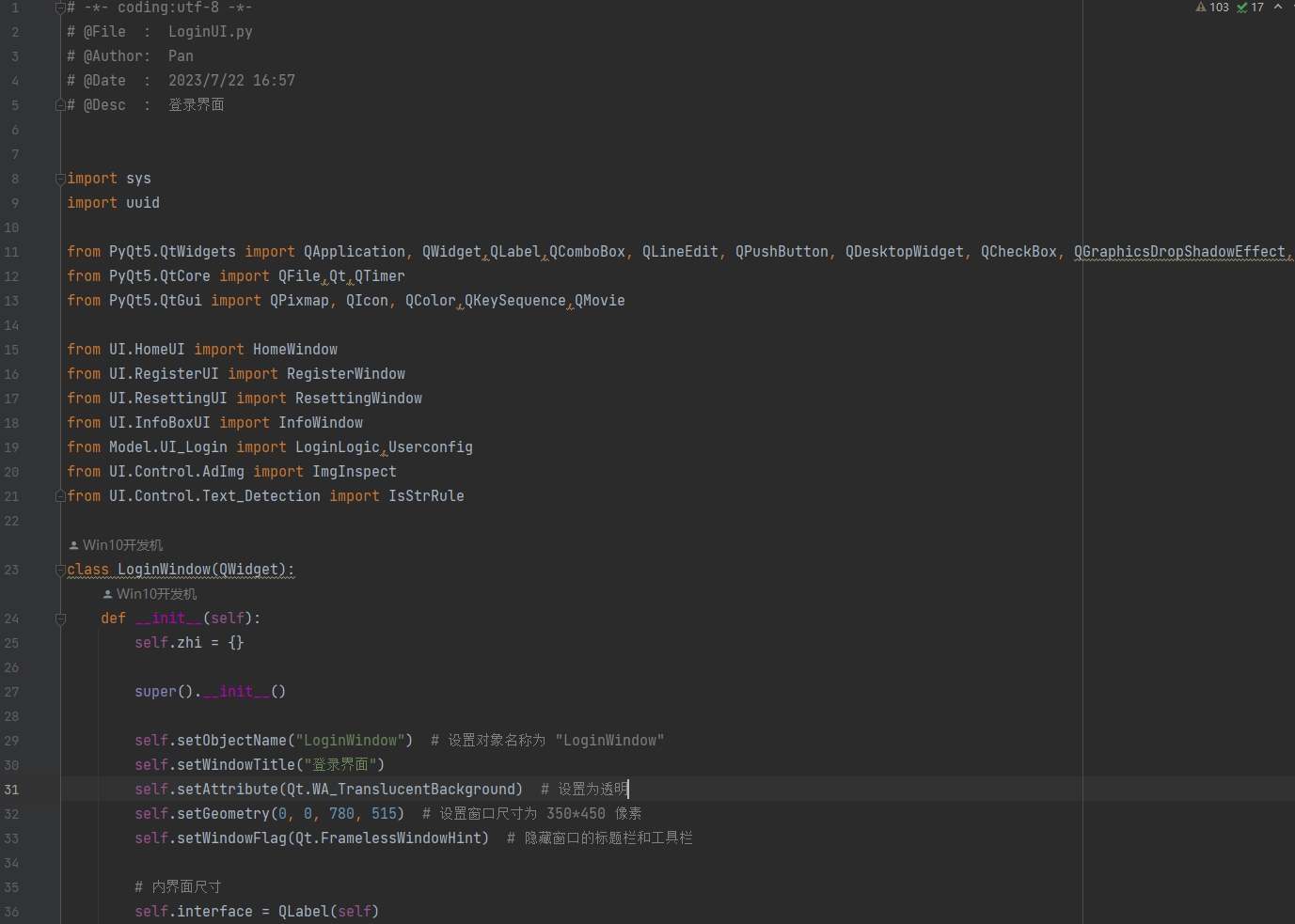Viewport: 1295px width, 924px height.
Task: Click QTimer in the QtCore import
Action: coord(380,276)
